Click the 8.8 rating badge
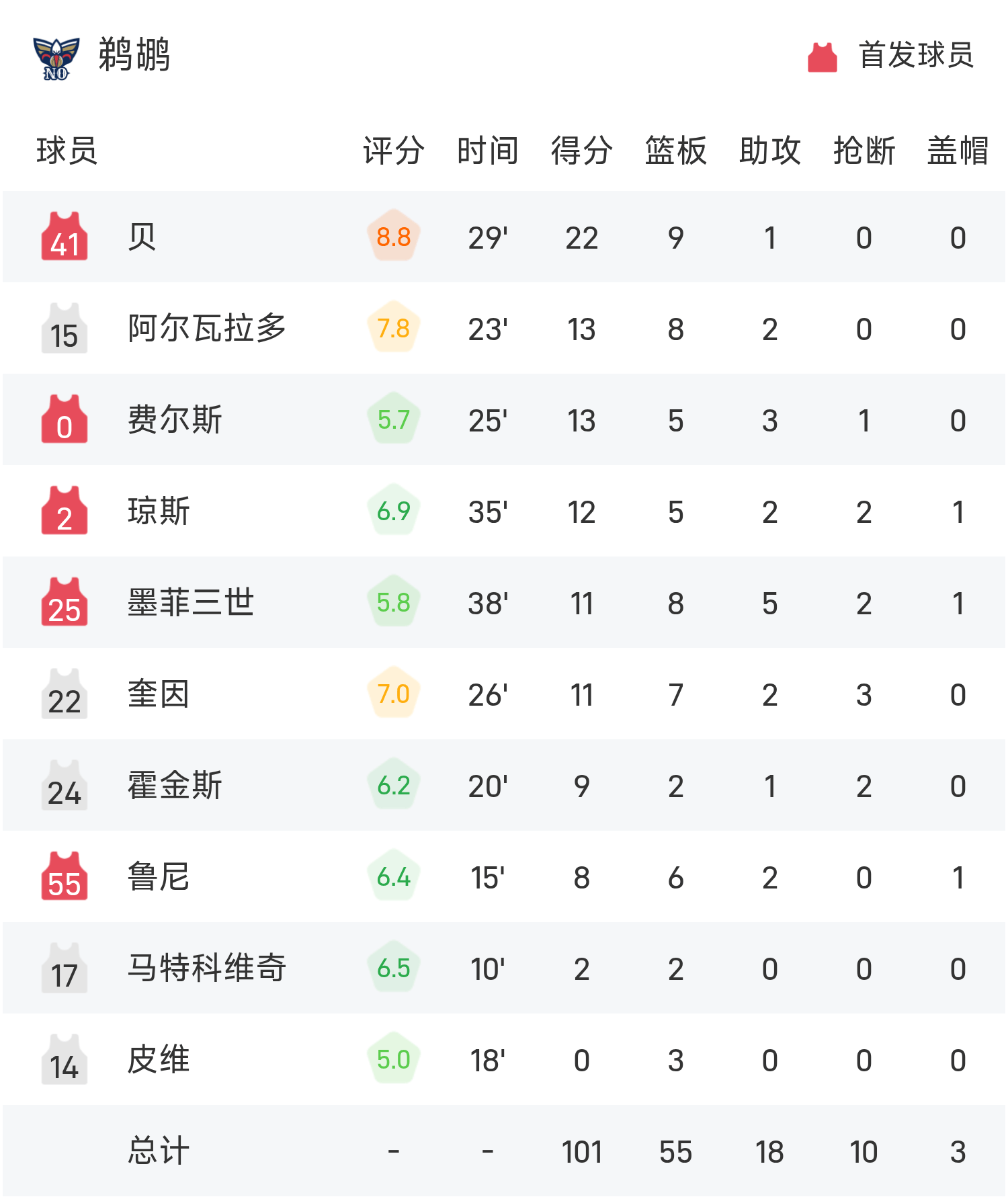This screenshot has height=1199, width=1008. [394, 237]
